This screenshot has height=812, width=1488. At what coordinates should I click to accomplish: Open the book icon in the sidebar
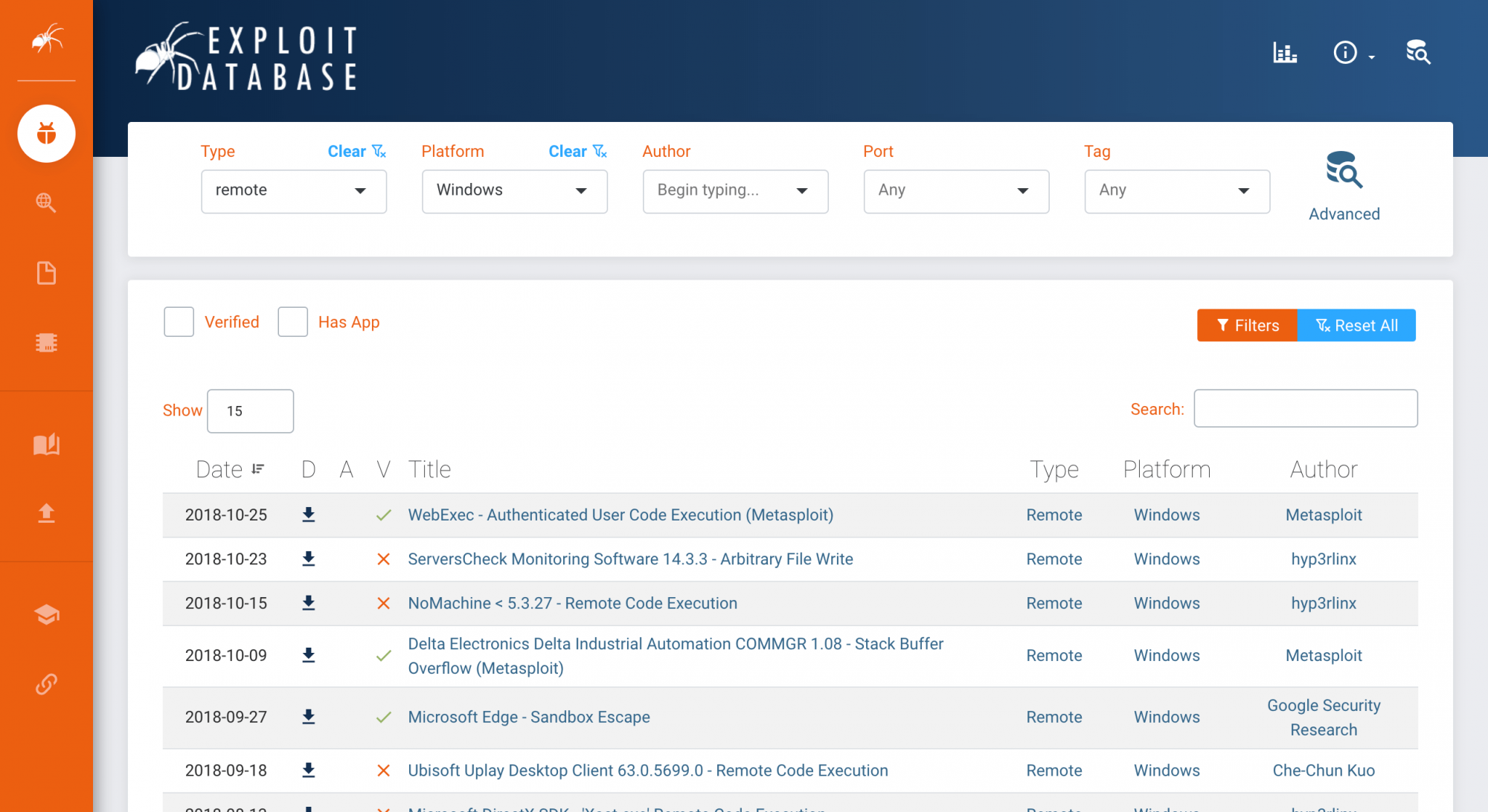(46, 444)
